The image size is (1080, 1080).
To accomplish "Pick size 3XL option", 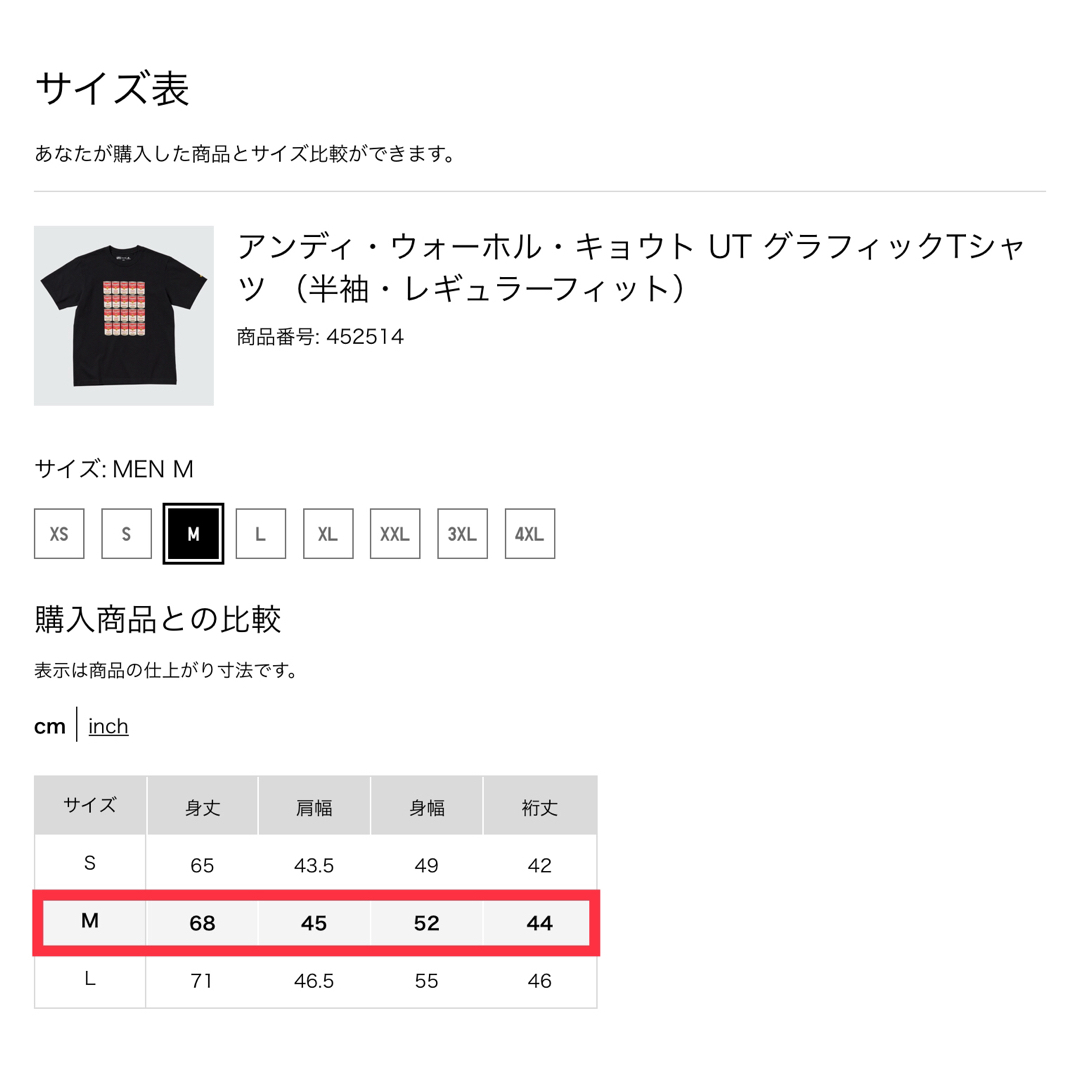I will (x=462, y=534).
